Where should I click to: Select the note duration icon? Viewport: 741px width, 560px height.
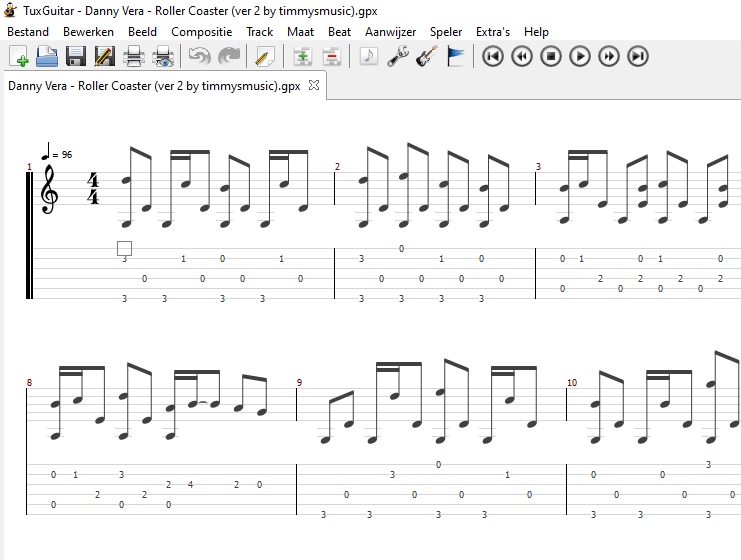click(x=369, y=56)
